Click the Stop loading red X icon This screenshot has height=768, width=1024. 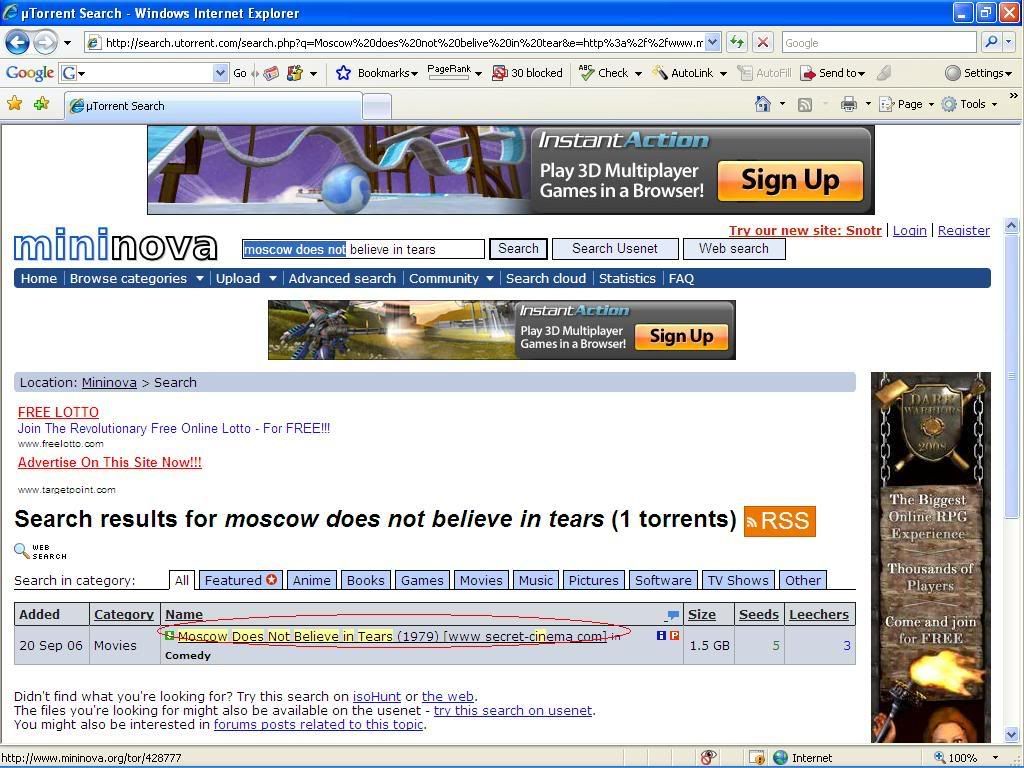[762, 42]
